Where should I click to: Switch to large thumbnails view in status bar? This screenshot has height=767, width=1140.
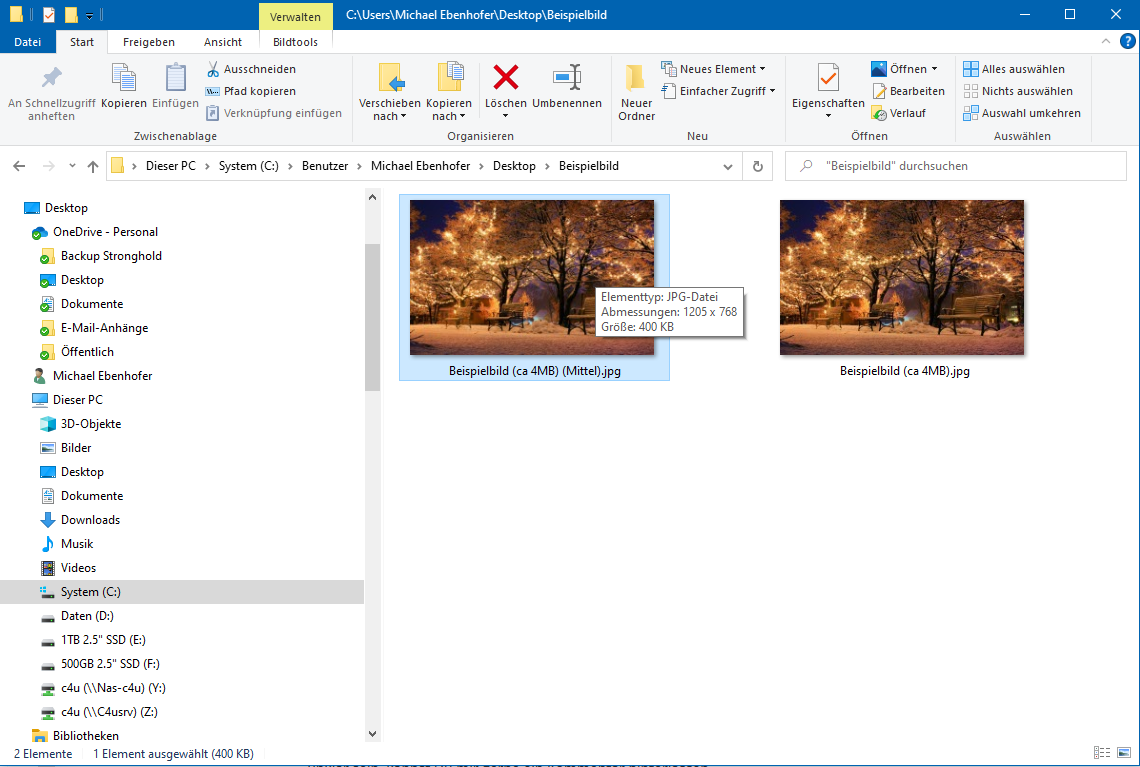pyautogui.click(x=1124, y=753)
